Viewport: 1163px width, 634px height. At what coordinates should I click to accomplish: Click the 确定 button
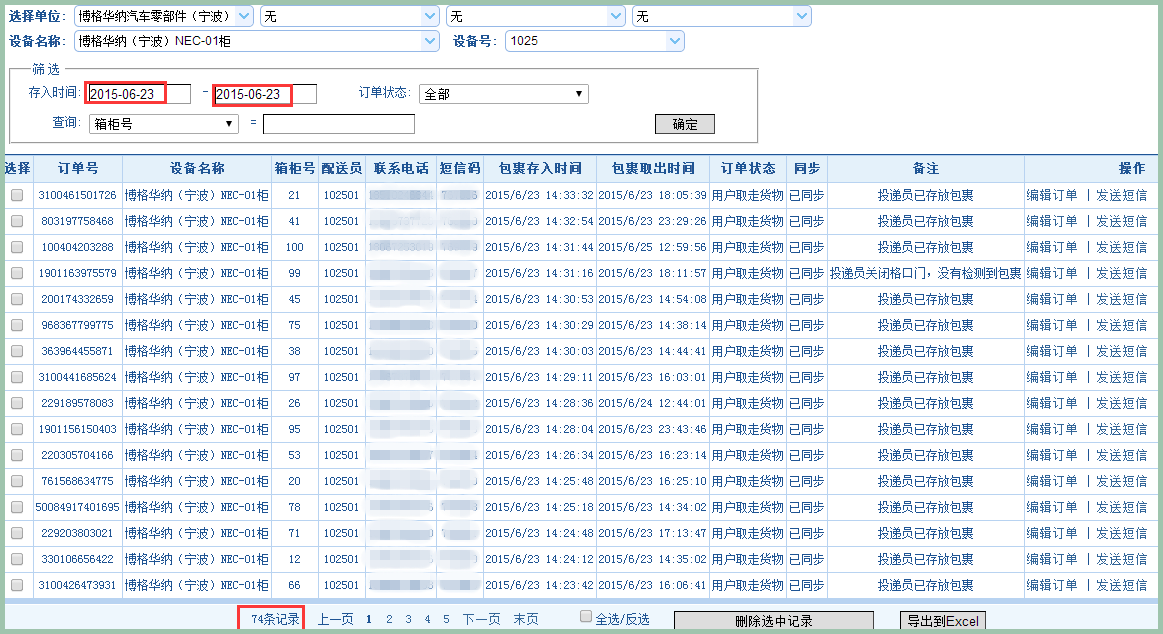(684, 124)
